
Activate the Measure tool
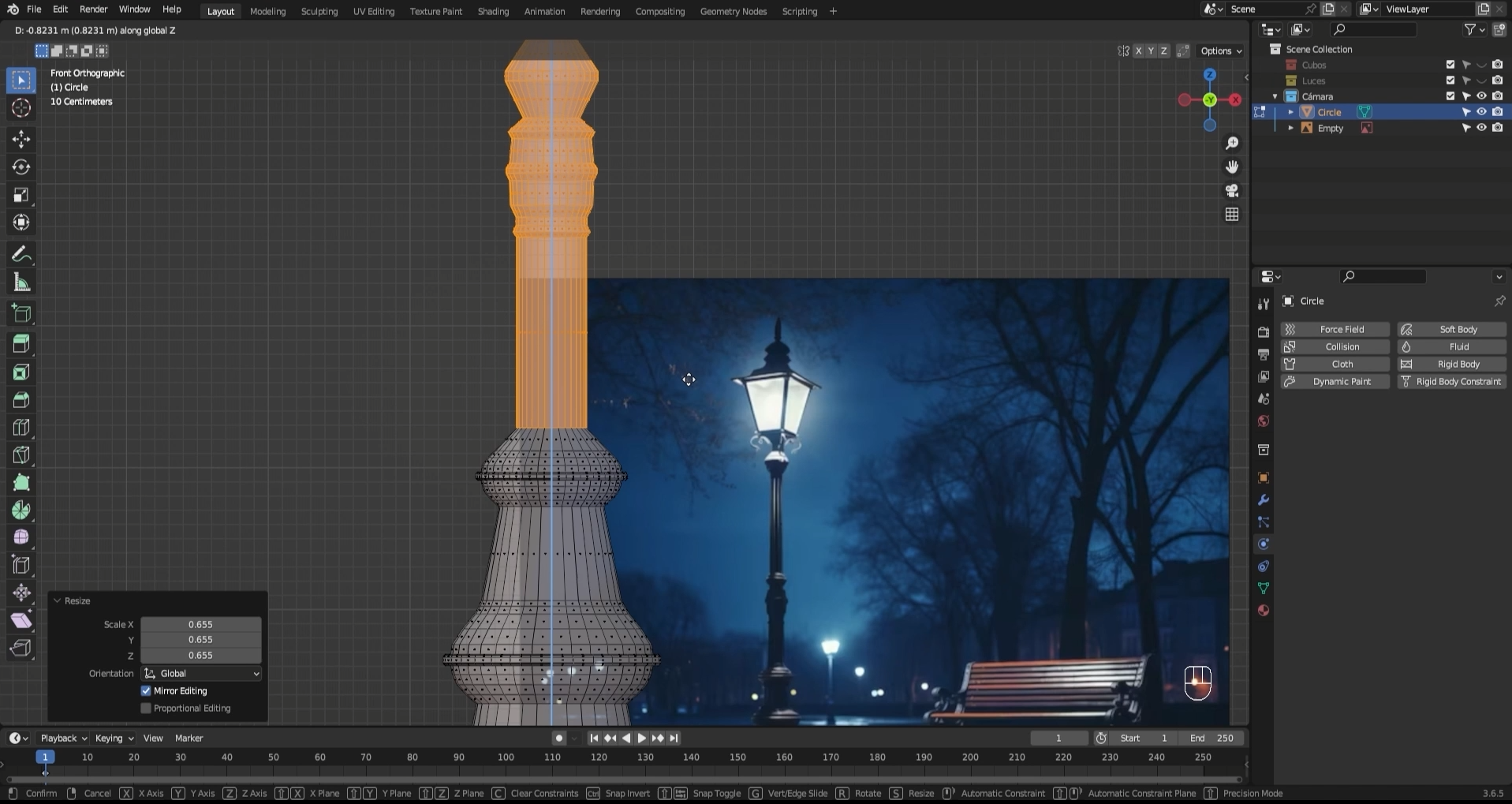point(21,282)
